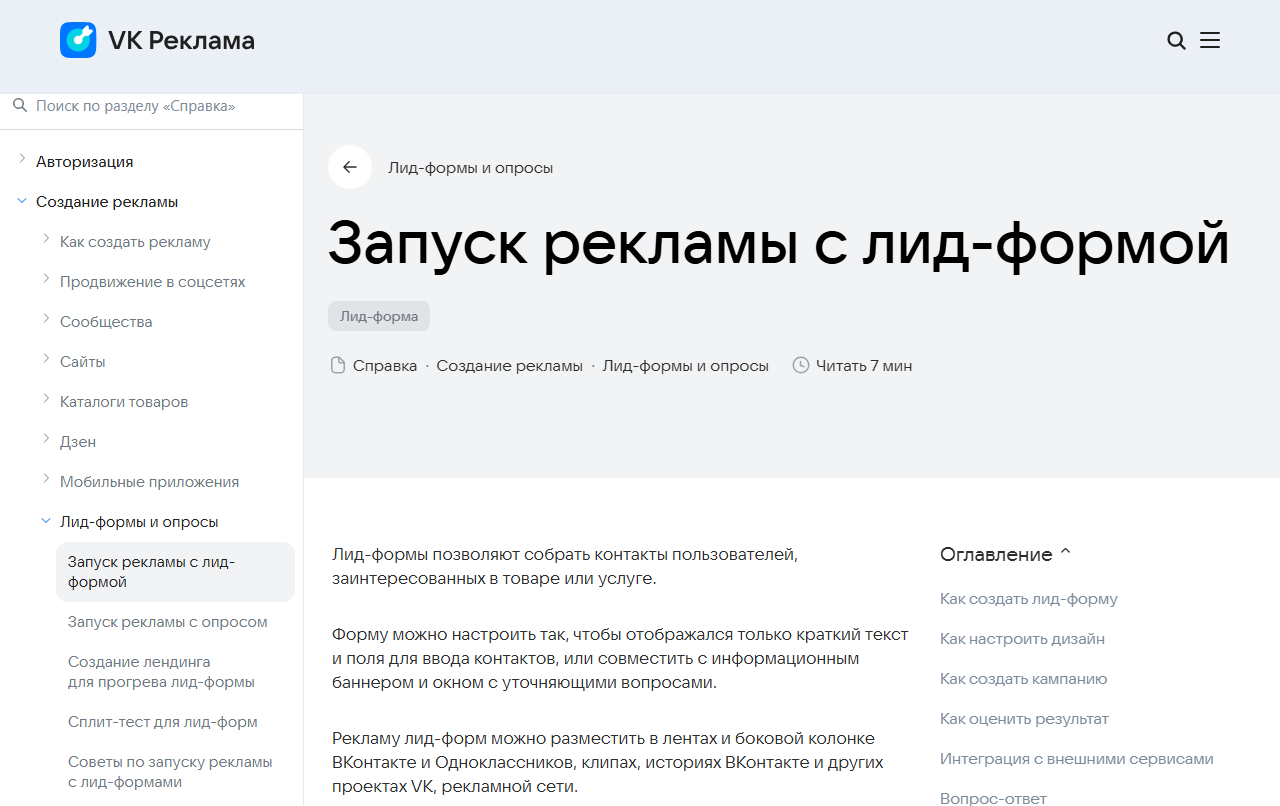The height and width of the screenshot is (806, 1280).
Task: Open Создание лендинга для прогрева лид-формы
Action: click(161, 672)
